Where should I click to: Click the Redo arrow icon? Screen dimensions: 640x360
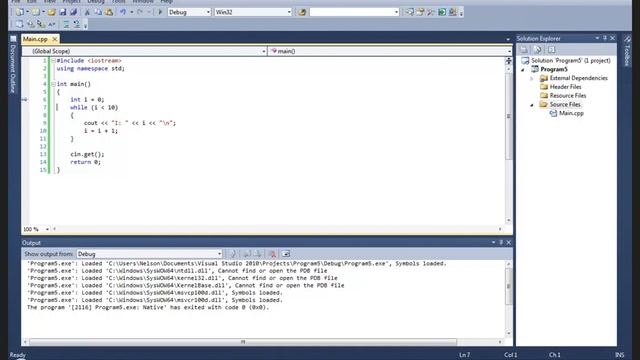(140, 12)
